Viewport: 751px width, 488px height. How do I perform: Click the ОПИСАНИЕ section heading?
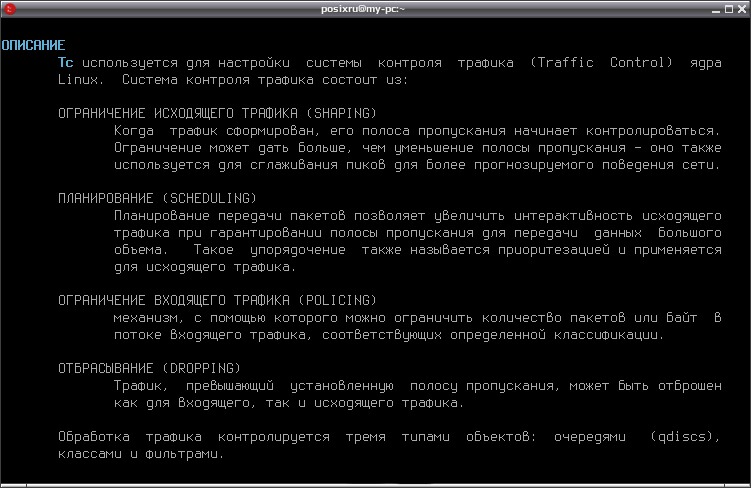(x=33, y=45)
